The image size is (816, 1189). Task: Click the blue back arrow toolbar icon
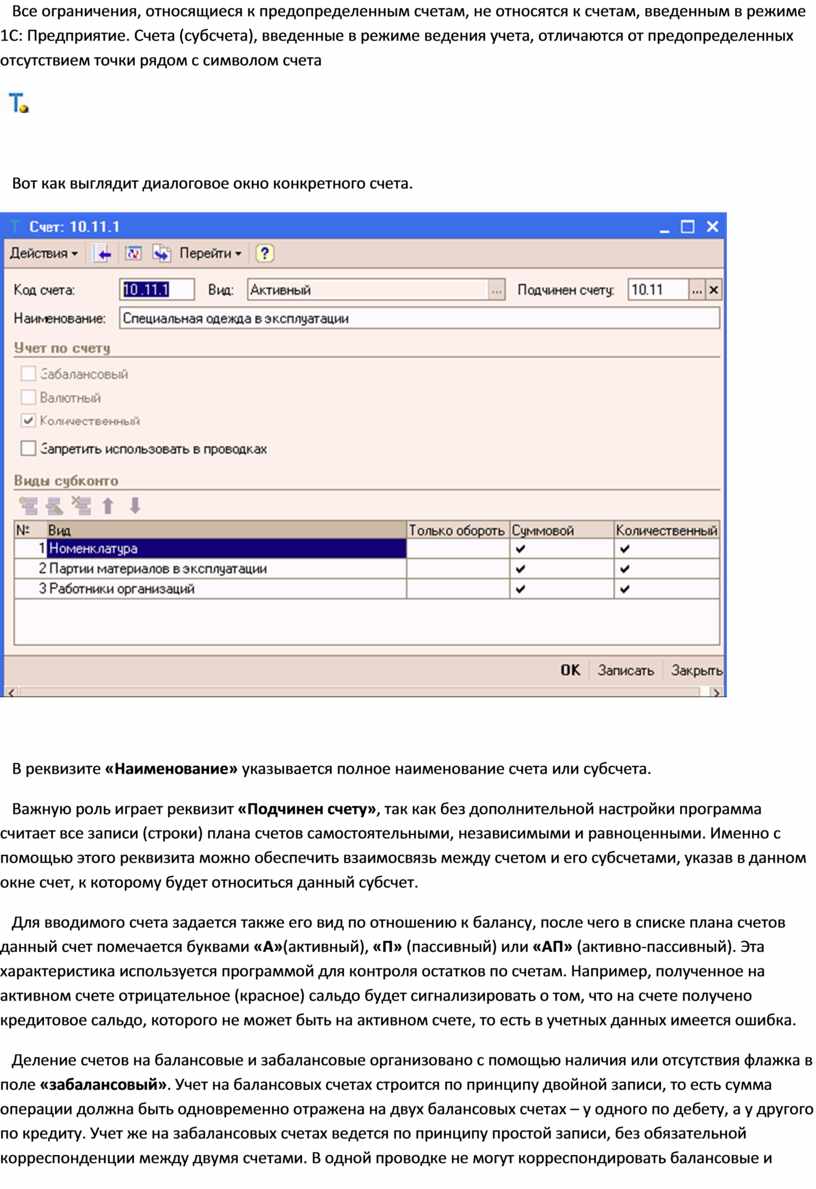[x=104, y=254]
